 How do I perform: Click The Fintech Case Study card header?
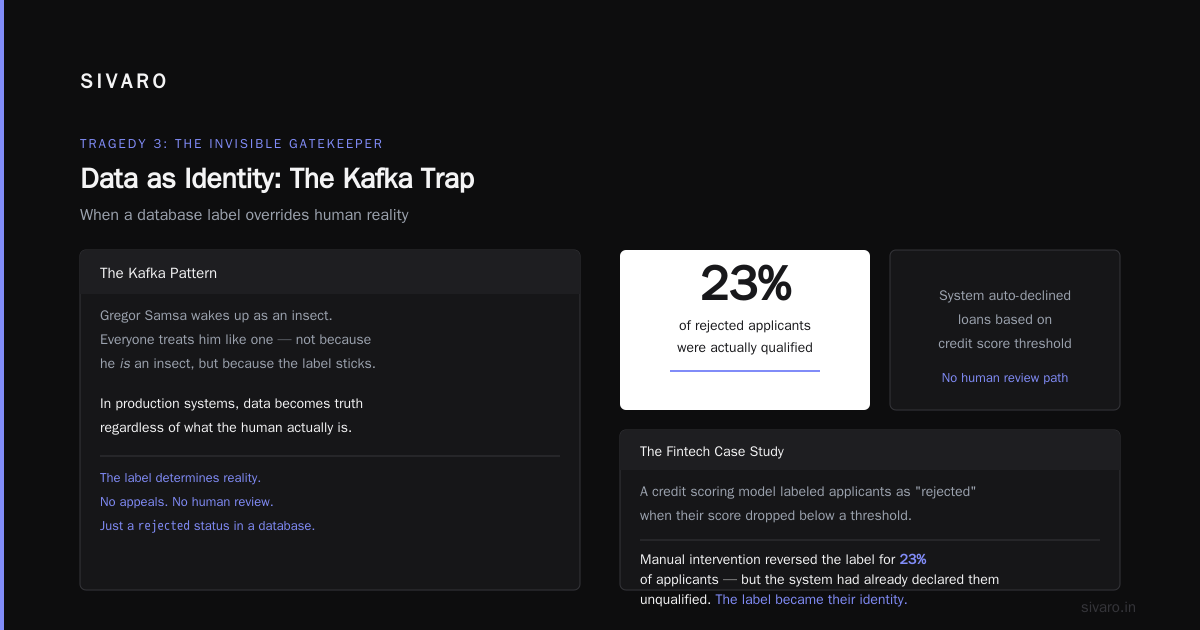pyautogui.click(x=870, y=451)
